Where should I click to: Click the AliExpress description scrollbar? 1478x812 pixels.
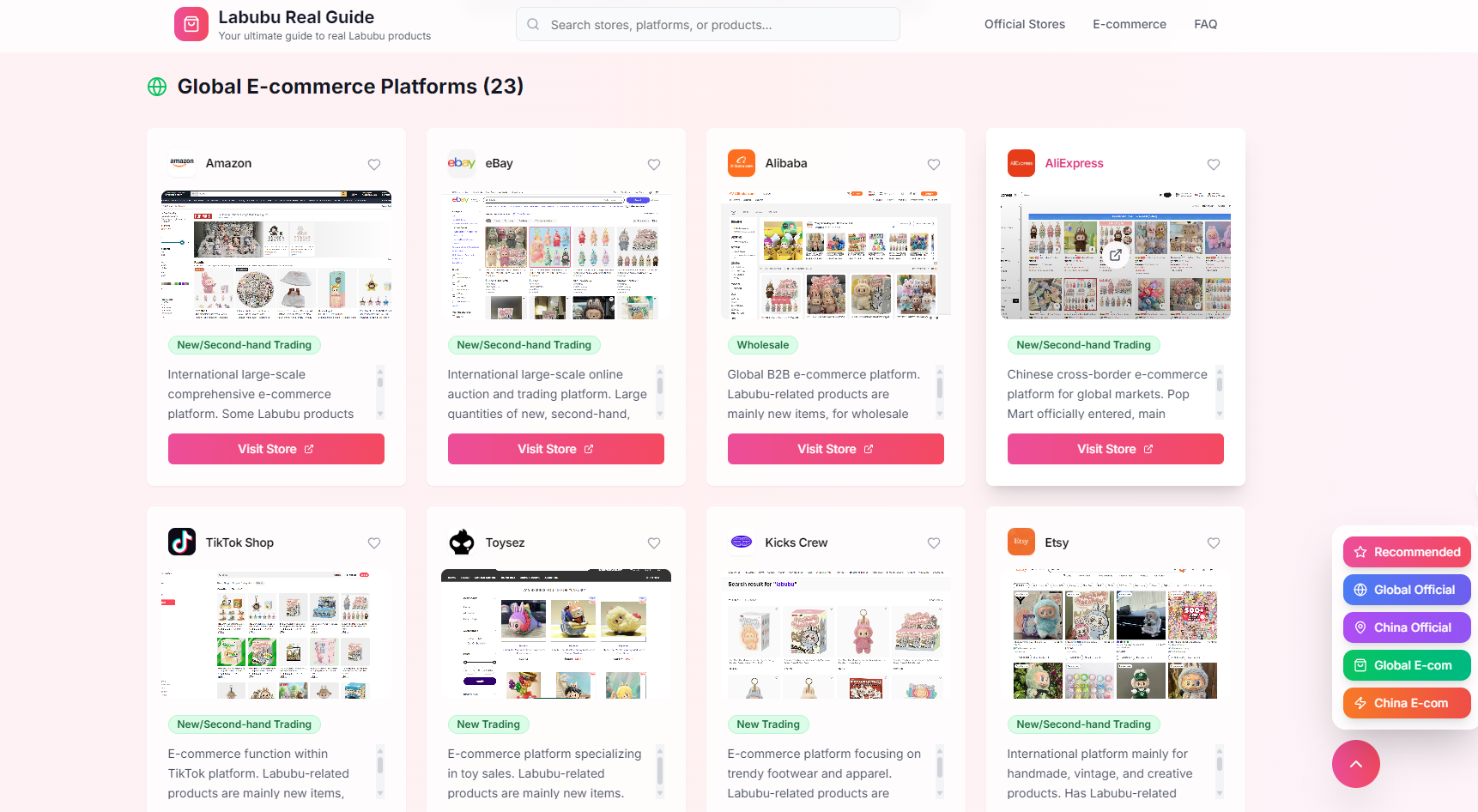click(1220, 392)
